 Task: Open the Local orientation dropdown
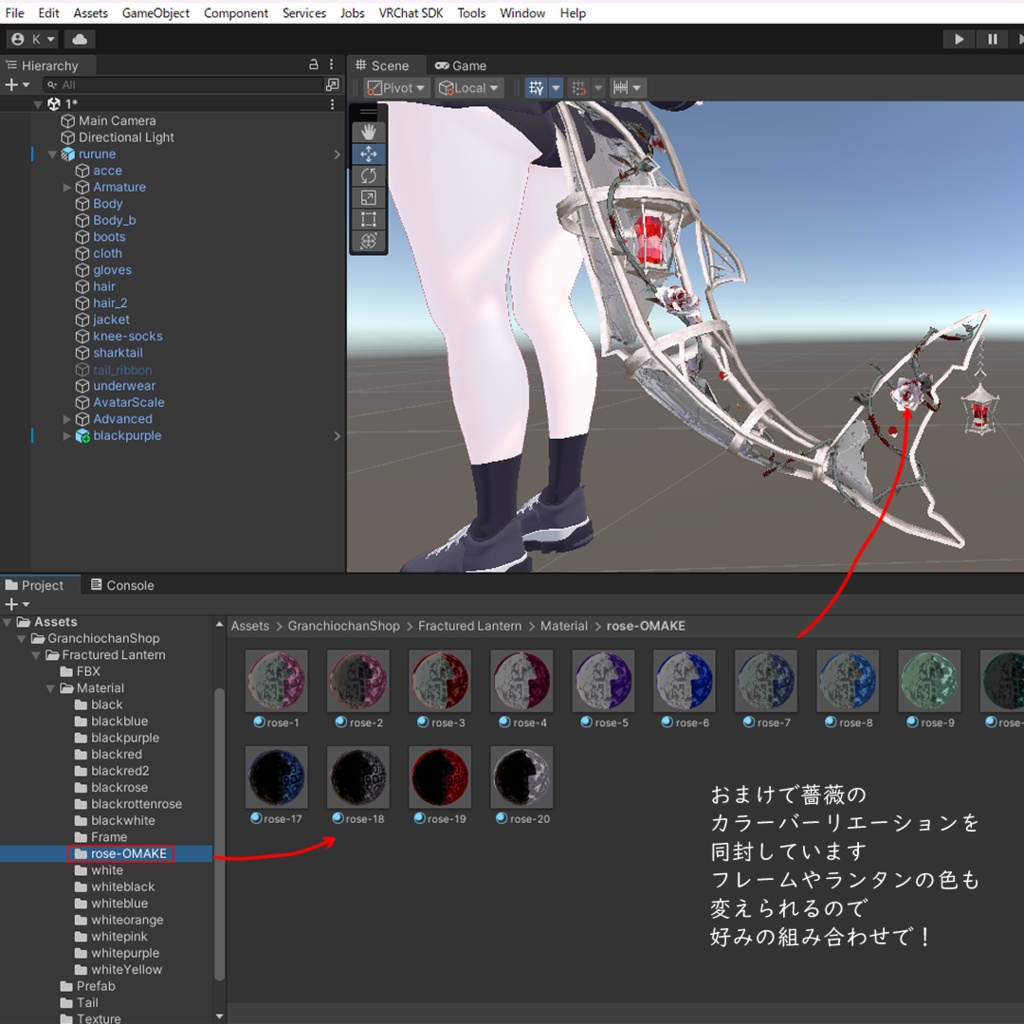[469, 88]
